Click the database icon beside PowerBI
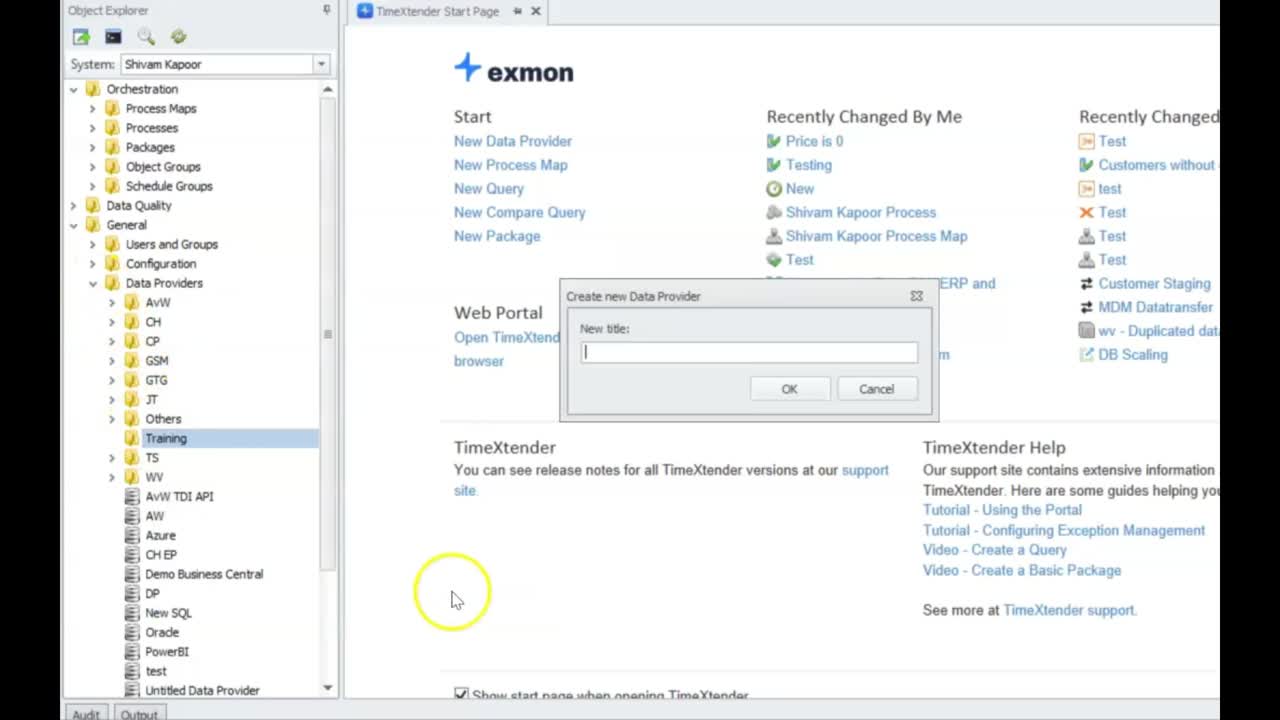This screenshot has width=1280, height=720. pyautogui.click(x=132, y=652)
